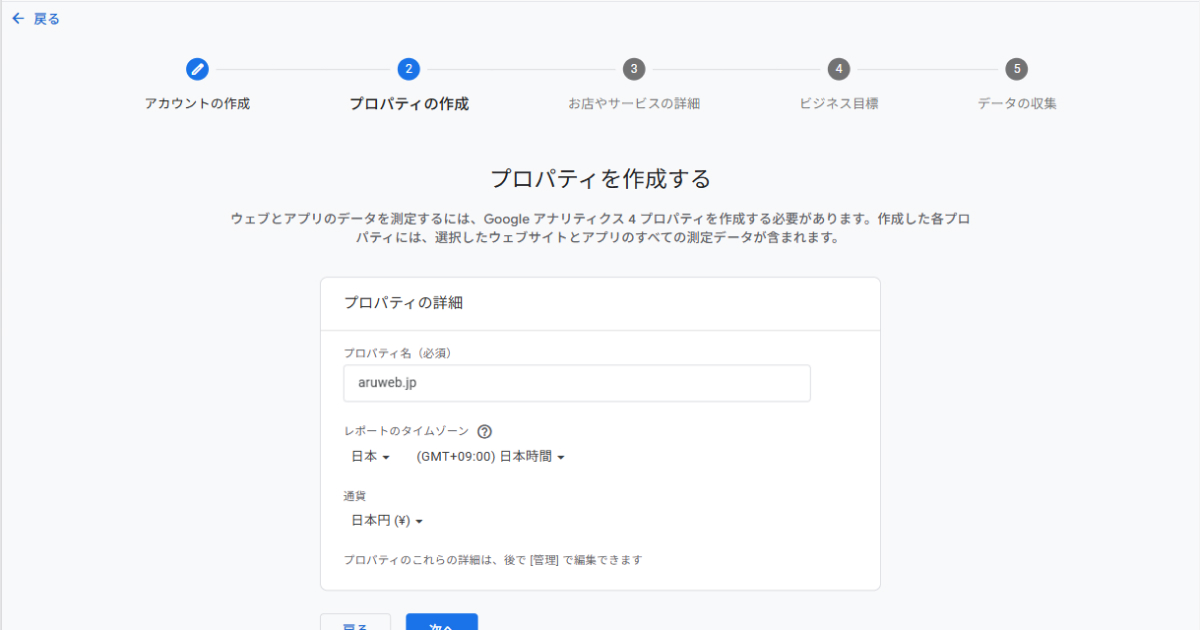
Task: Click the プロパティの詳細 card header
Action: [403, 303]
